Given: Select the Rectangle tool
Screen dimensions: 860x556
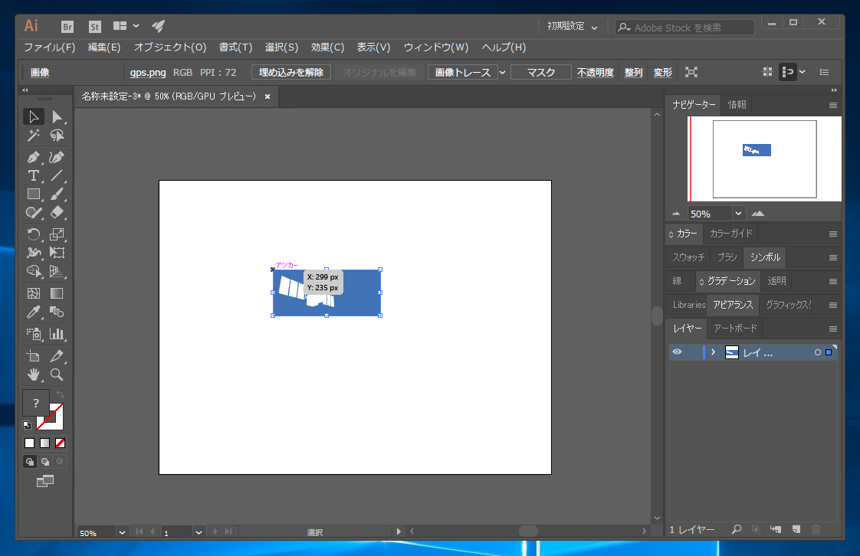Looking at the screenshot, I should click(x=33, y=194).
